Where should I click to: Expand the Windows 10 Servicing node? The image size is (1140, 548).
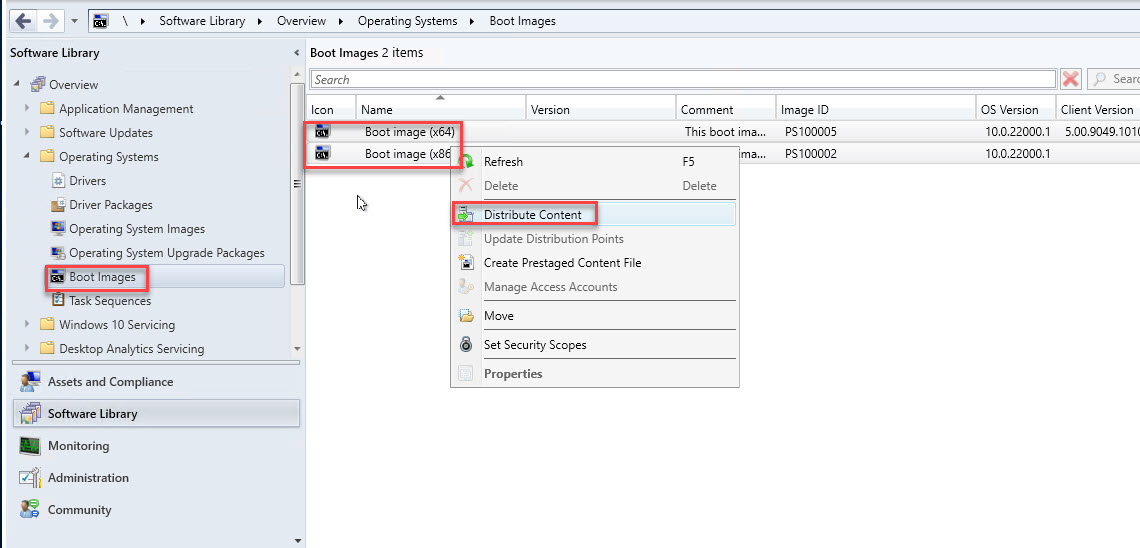[27, 324]
